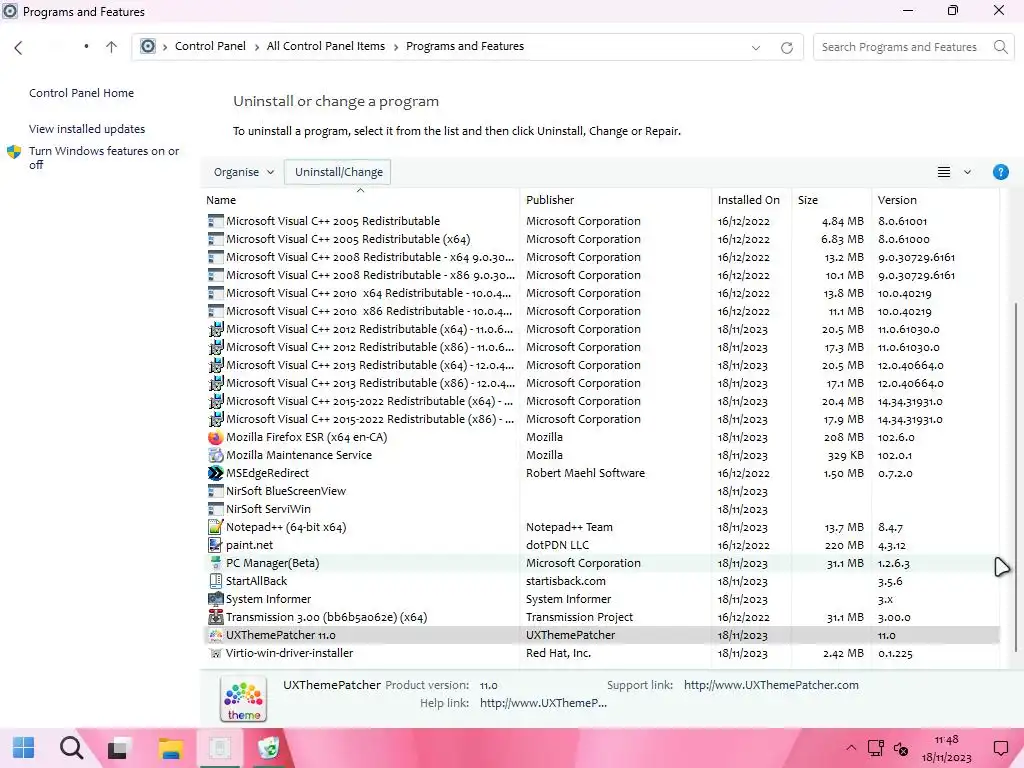Sort by the Name column header
Image resolution: width=1024 pixels, height=768 pixels.
[360, 200]
